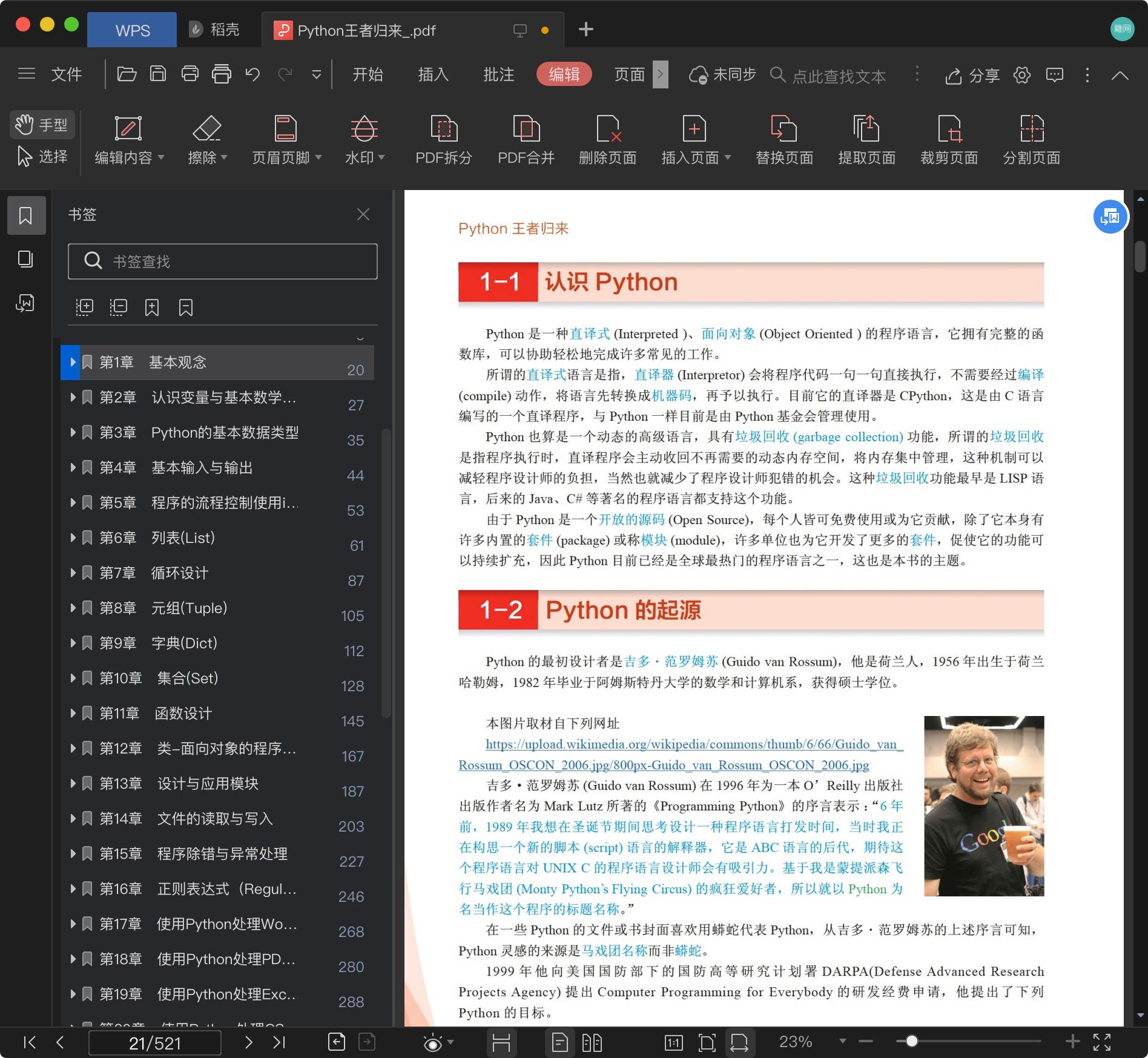
Task: Expand 第6章 列表(List) bookmark
Action: coord(72,537)
